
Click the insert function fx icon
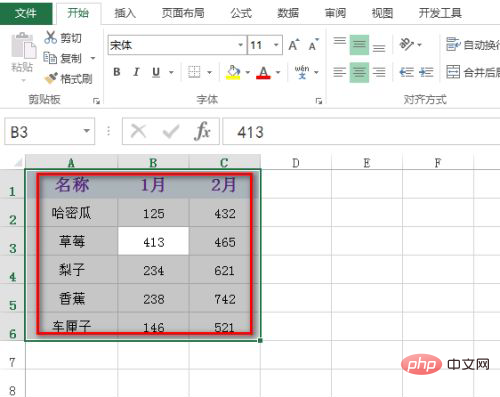coord(202,131)
